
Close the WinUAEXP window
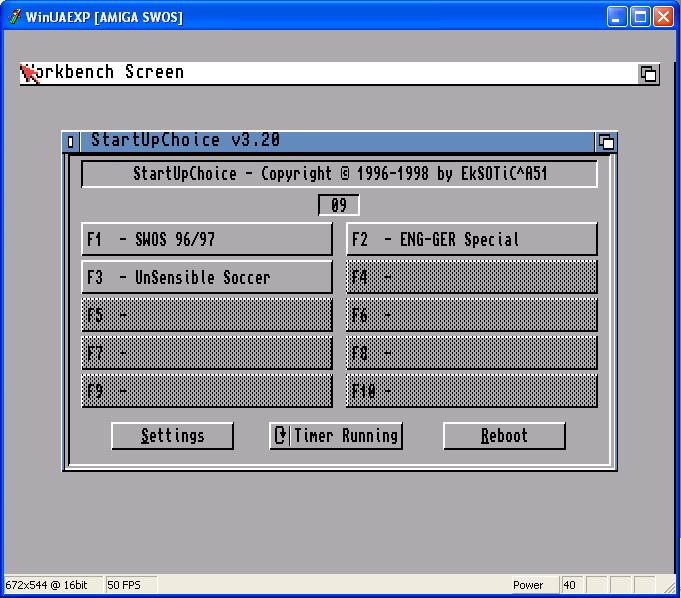pyautogui.click(x=664, y=17)
